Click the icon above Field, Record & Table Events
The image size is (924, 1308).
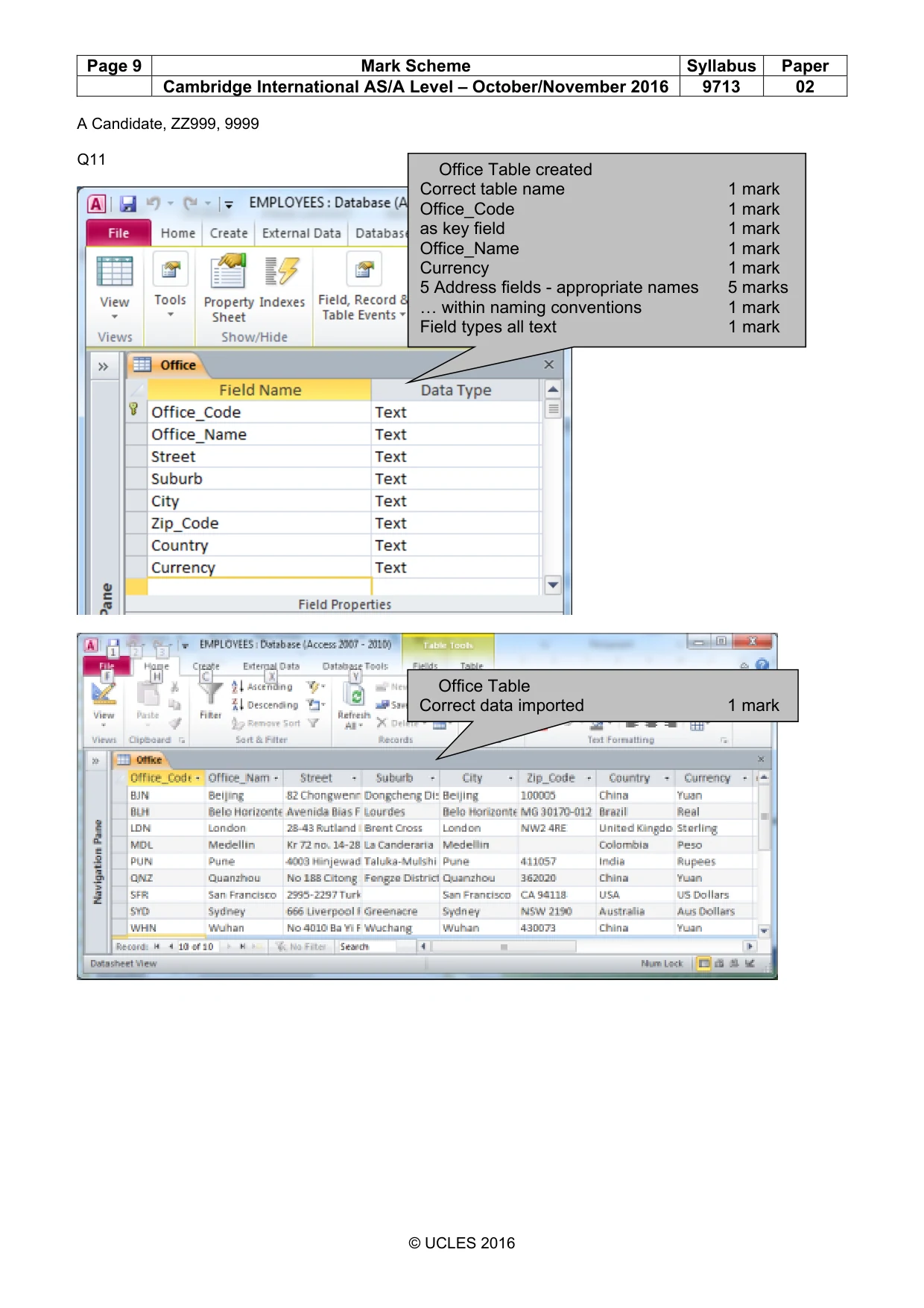pos(364,269)
